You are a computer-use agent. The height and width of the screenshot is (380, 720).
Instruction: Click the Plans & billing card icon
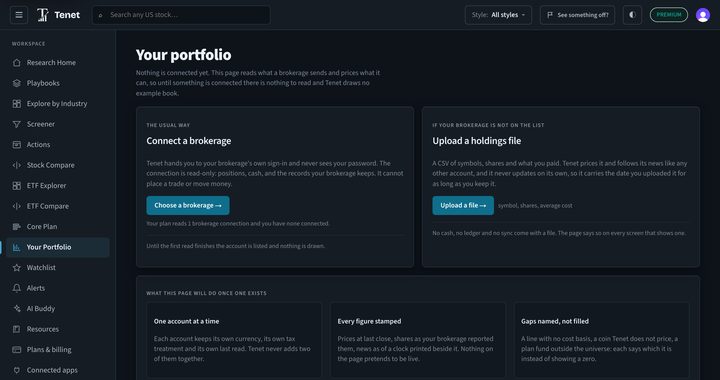(17, 350)
